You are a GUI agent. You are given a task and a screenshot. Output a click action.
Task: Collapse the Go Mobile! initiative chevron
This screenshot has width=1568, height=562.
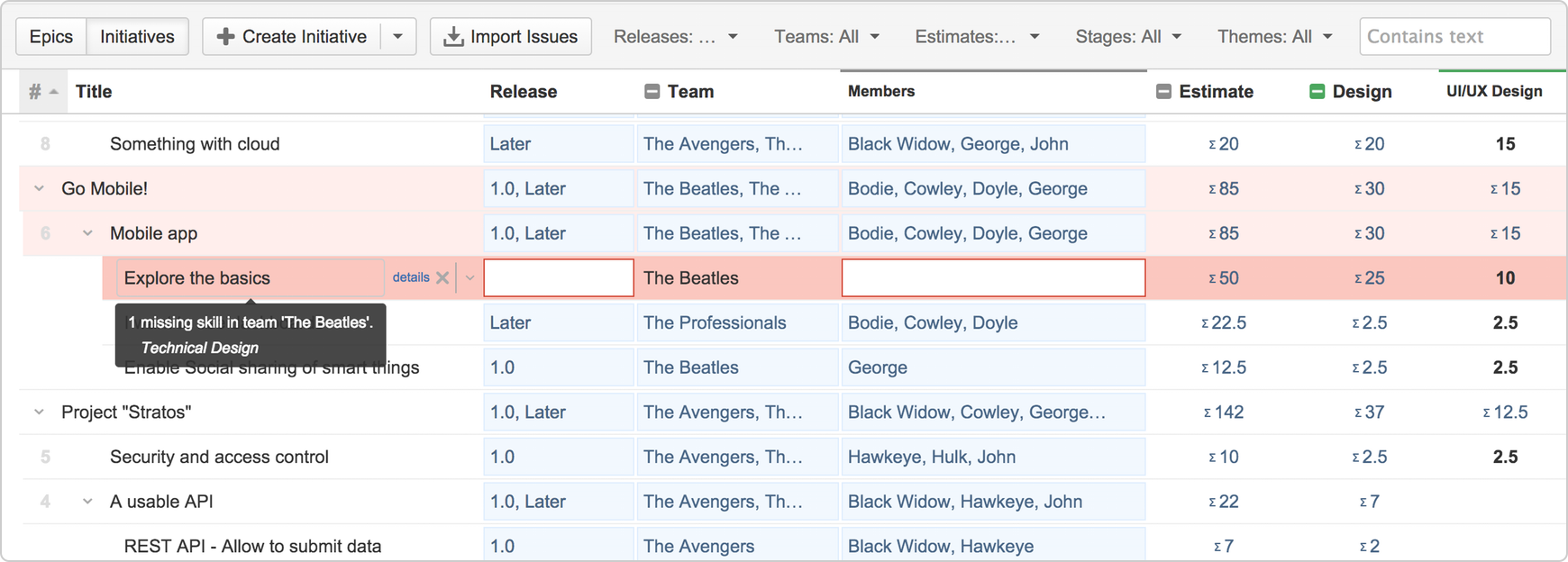(x=39, y=188)
